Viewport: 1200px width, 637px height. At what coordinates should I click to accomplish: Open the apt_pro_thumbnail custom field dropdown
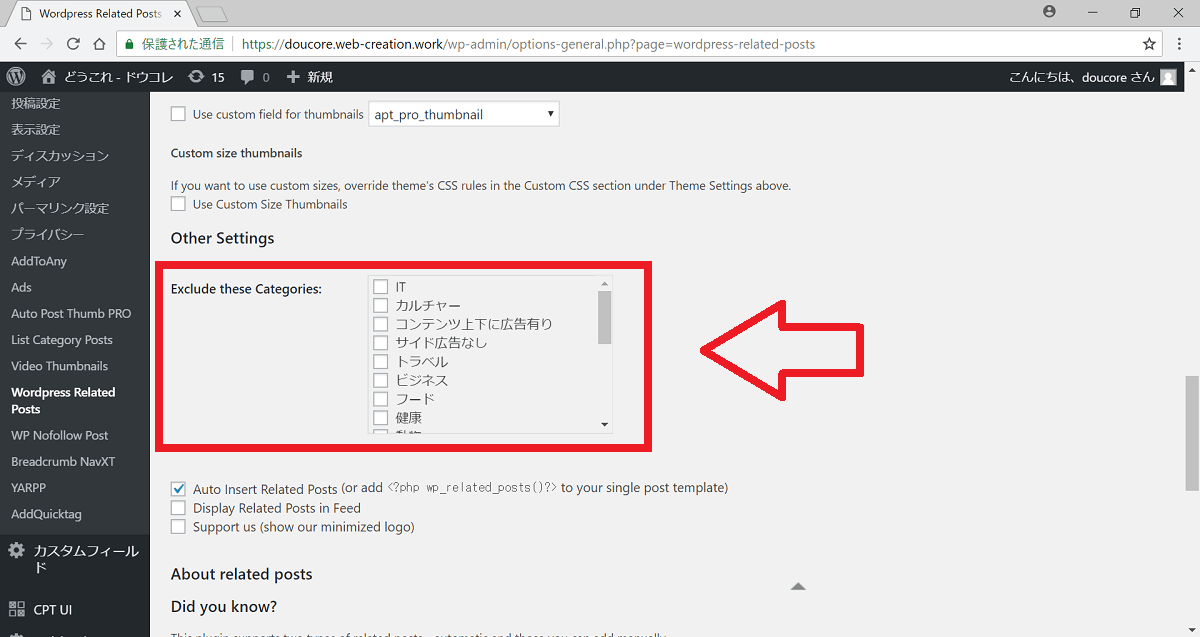pos(464,114)
